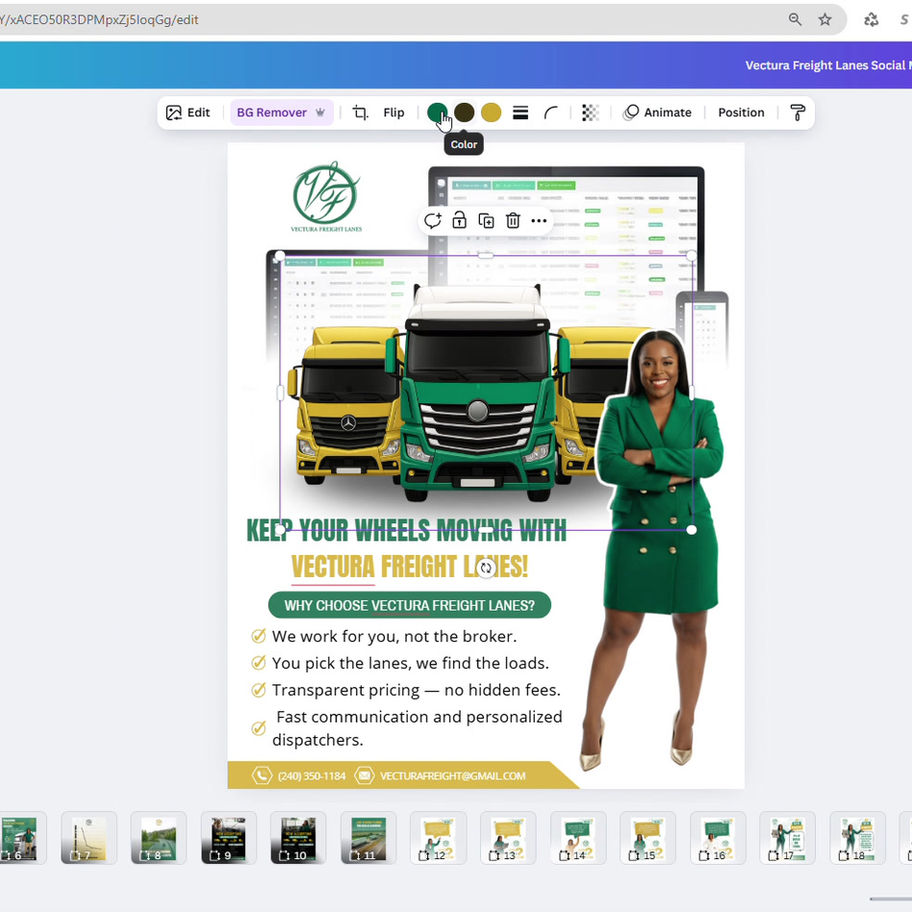Open page 17 thumbnail
The height and width of the screenshot is (912, 912).
788,838
